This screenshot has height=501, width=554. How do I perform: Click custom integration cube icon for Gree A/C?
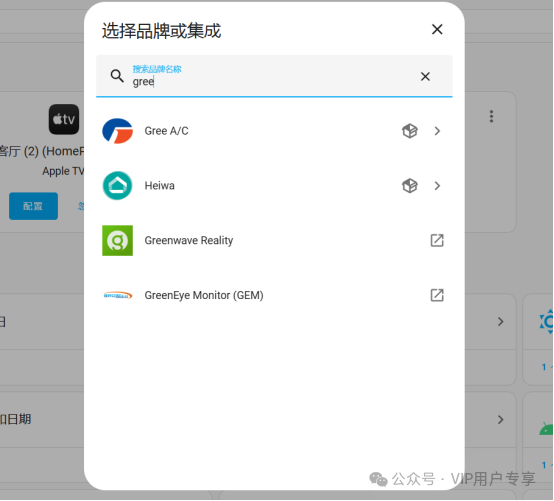[x=409, y=131]
